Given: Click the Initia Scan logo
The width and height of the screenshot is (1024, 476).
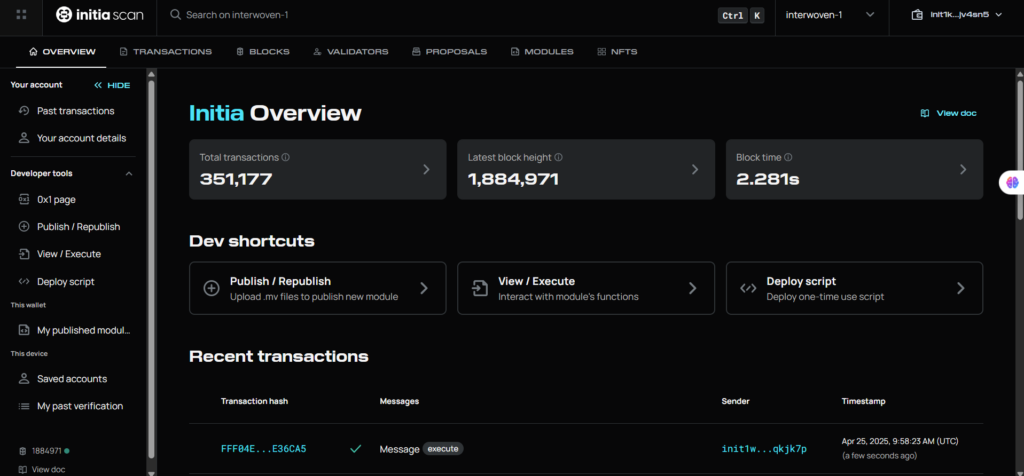Looking at the screenshot, I should (x=99, y=14).
